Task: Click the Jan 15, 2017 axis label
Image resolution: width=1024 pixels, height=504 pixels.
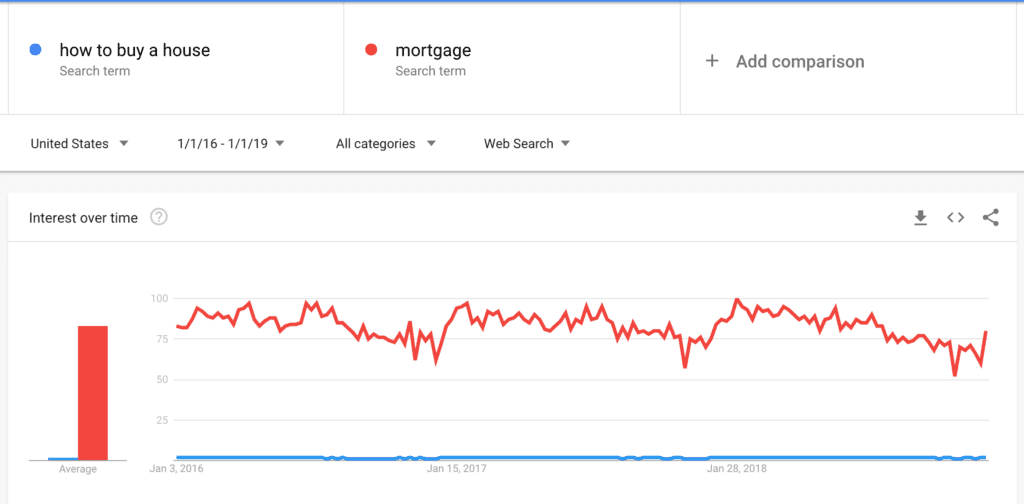Action: [x=456, y=469]
